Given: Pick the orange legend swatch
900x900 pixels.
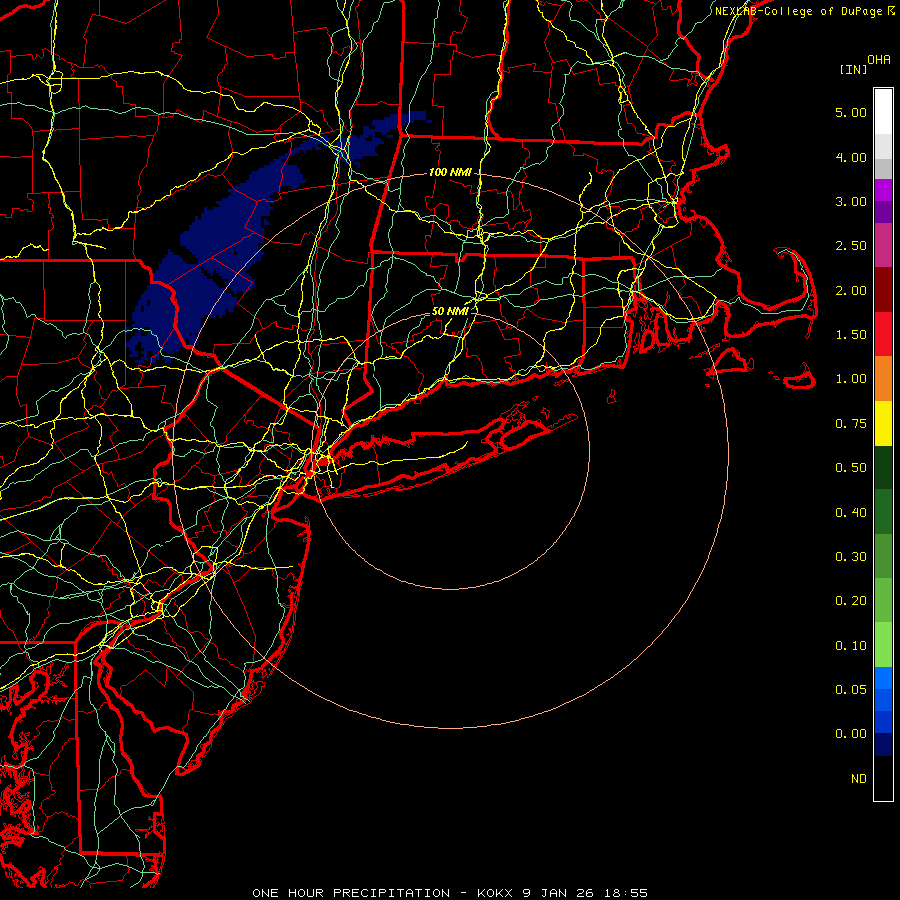Looking at the screenshot, I should pyautogui.click(x=883, y=379).
